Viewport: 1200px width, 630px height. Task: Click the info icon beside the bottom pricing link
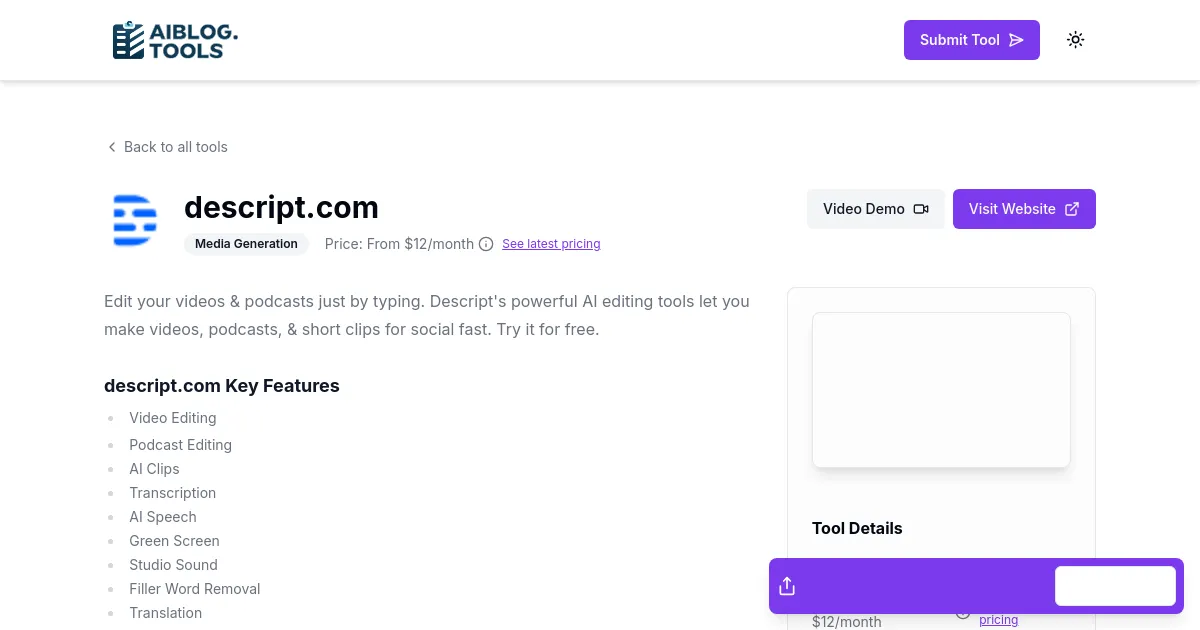tap(963, 611)
